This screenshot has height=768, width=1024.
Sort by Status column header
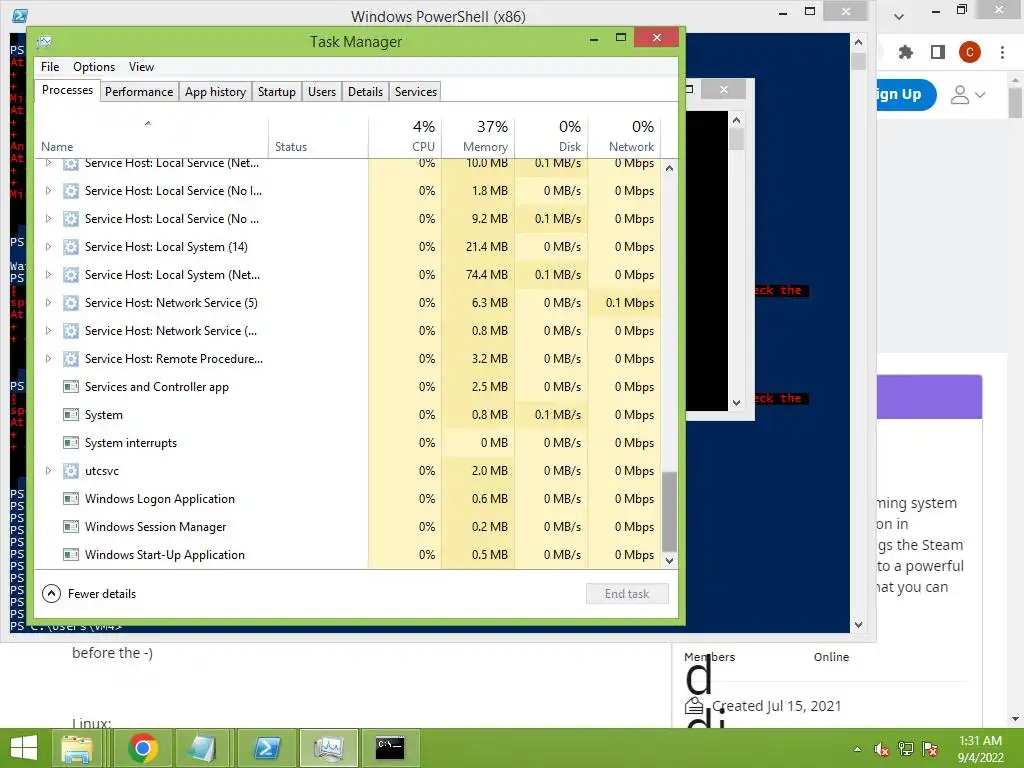(x=319, y=137)
